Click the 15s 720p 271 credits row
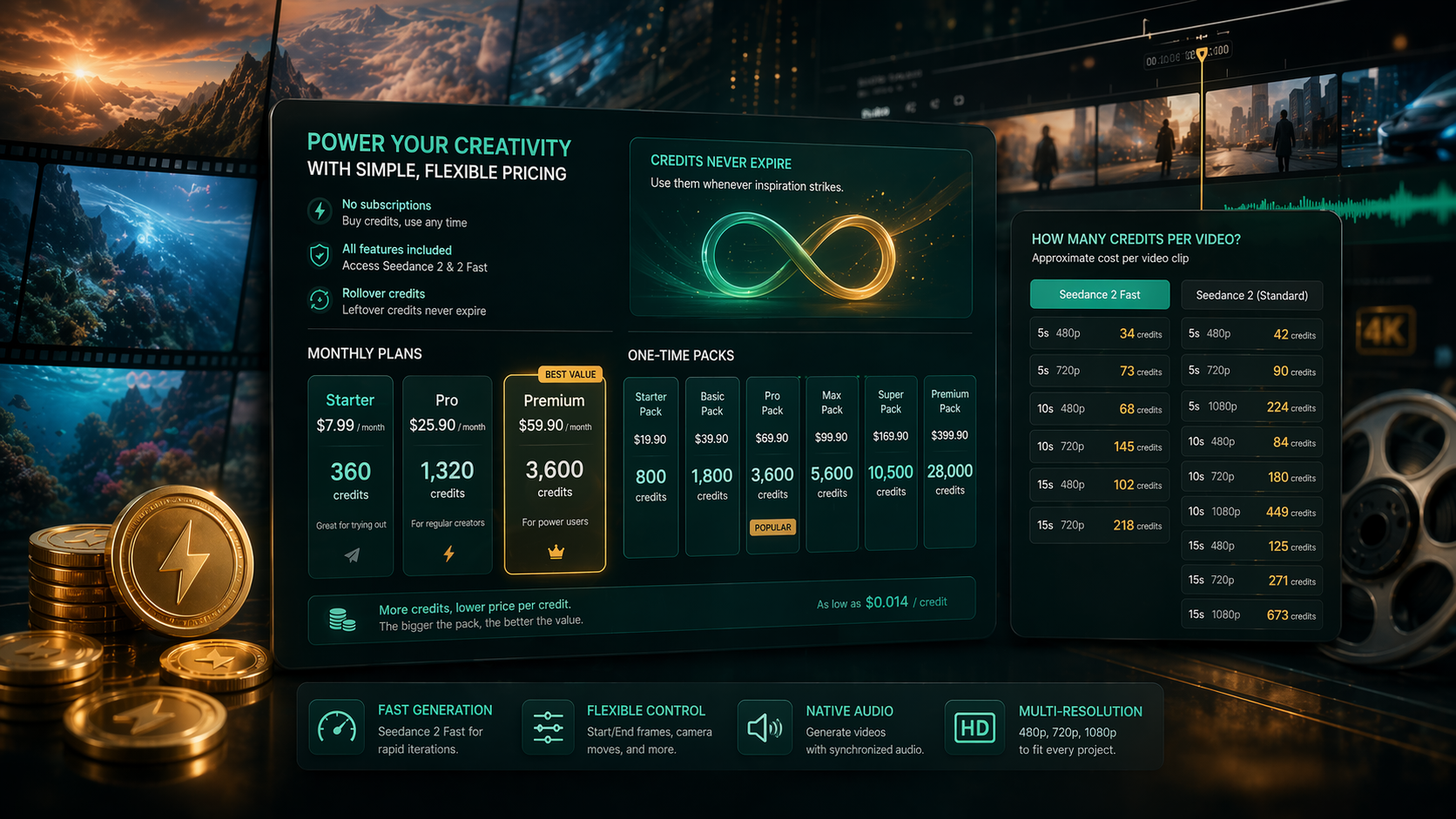The image size is (1456, 819). point(1251,580)
